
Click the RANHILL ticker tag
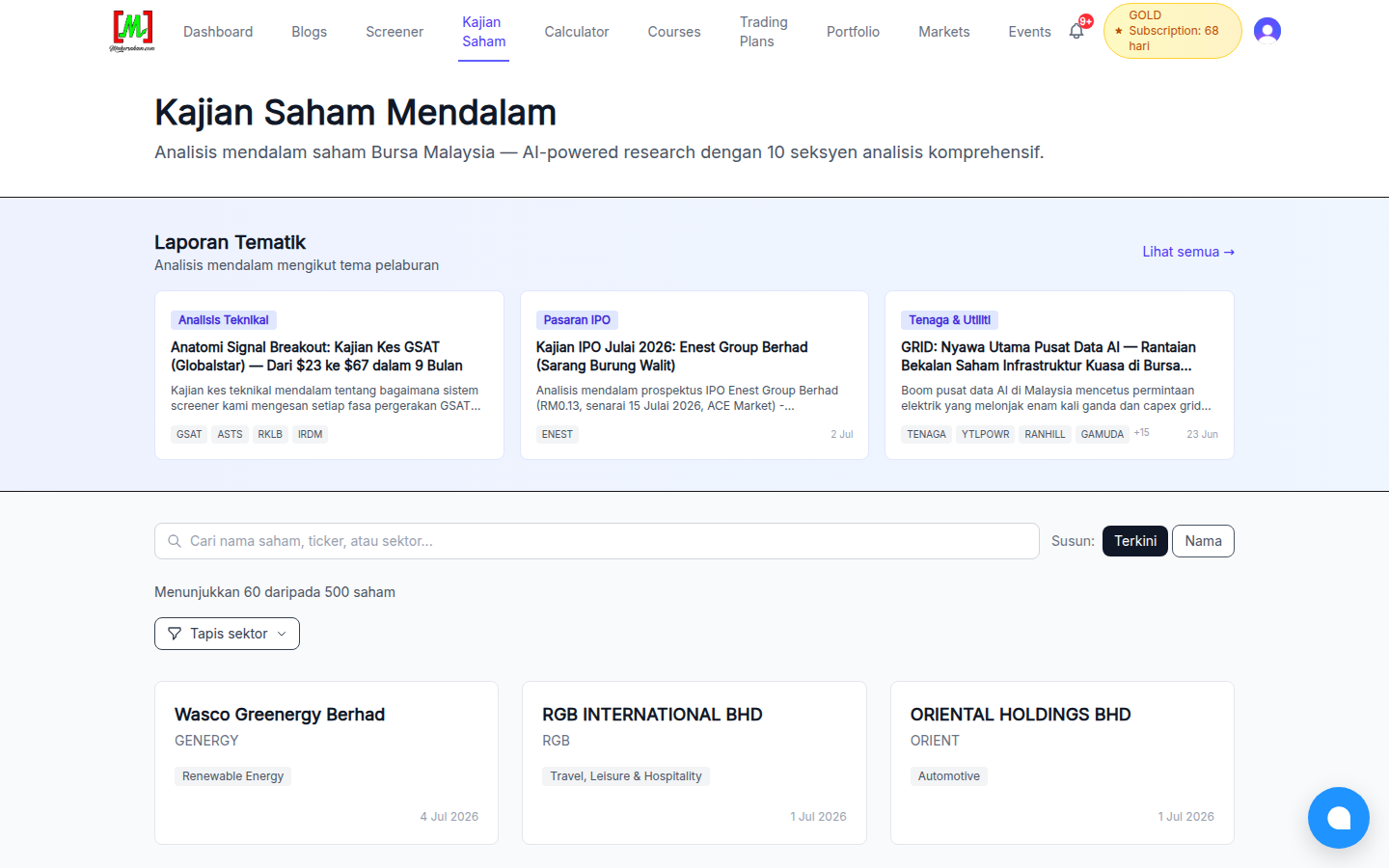1045,434
